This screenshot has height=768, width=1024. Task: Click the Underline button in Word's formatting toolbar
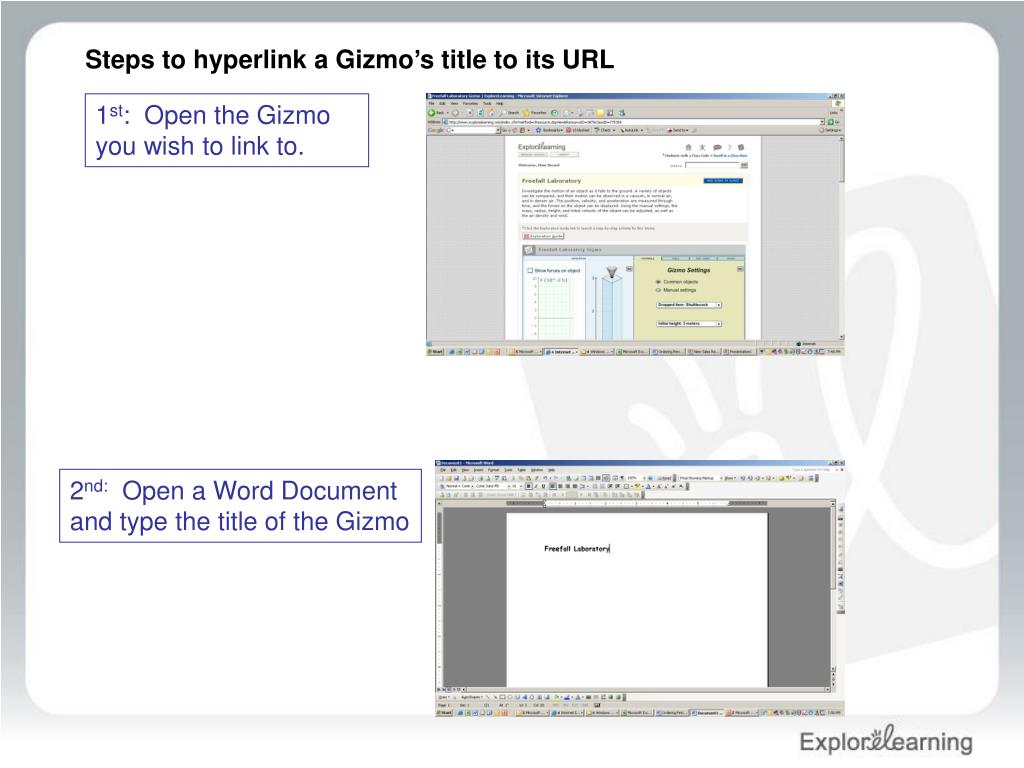pos(543,486)
